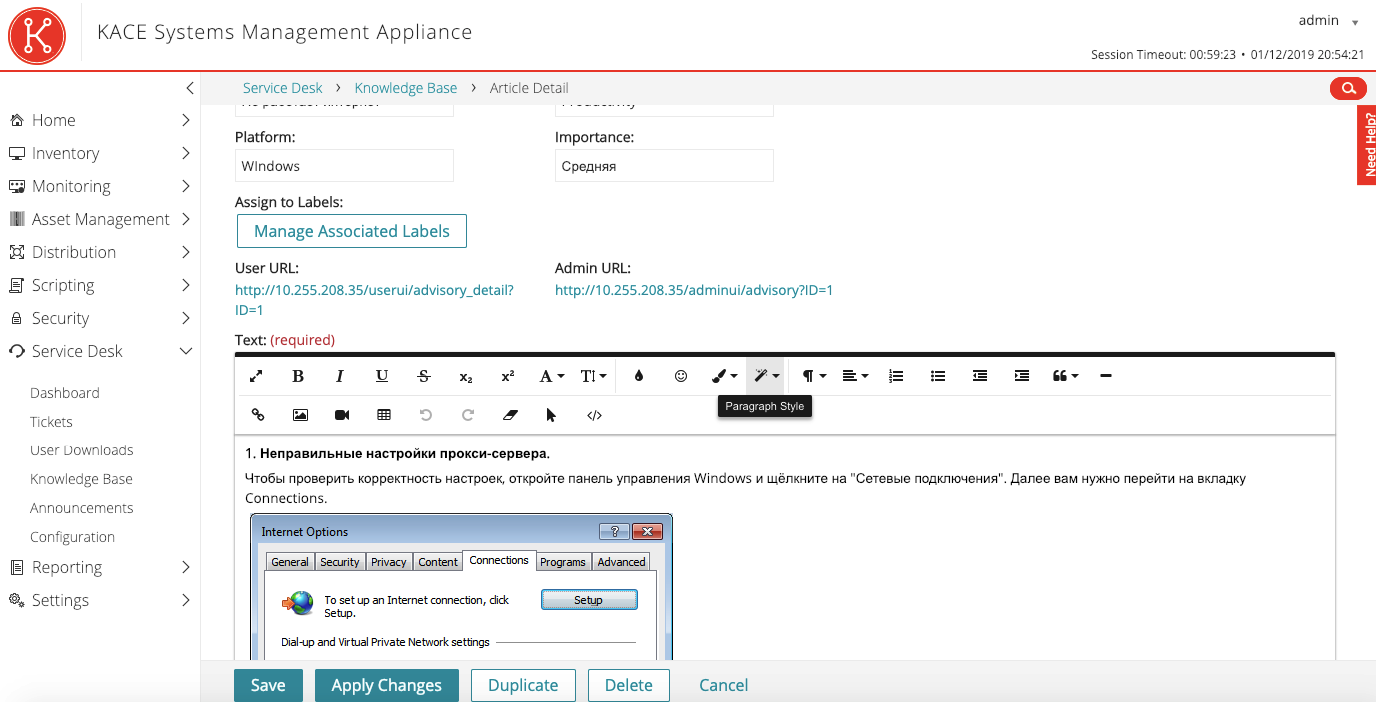Open the inline style brush dropdown
Viewport: 1376px width, 702px height.
[x=725, y=376]
